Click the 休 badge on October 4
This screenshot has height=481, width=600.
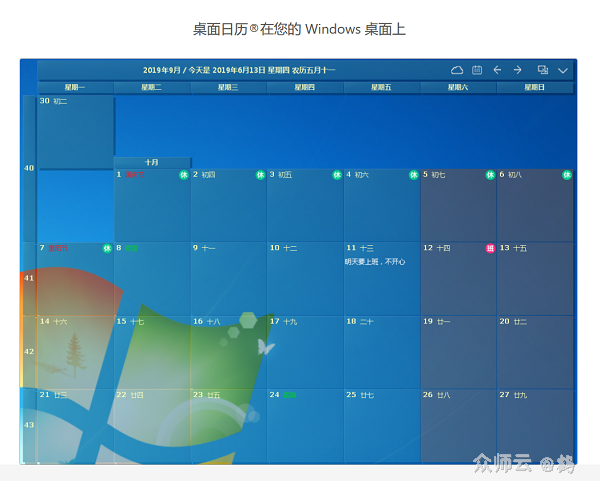(414, 175)
